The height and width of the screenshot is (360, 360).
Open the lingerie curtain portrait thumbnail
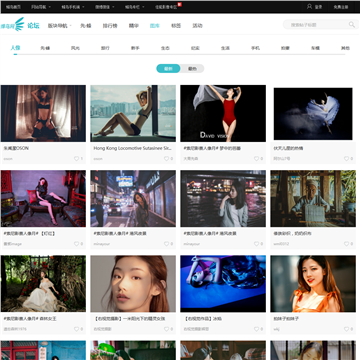click(43, 113)
